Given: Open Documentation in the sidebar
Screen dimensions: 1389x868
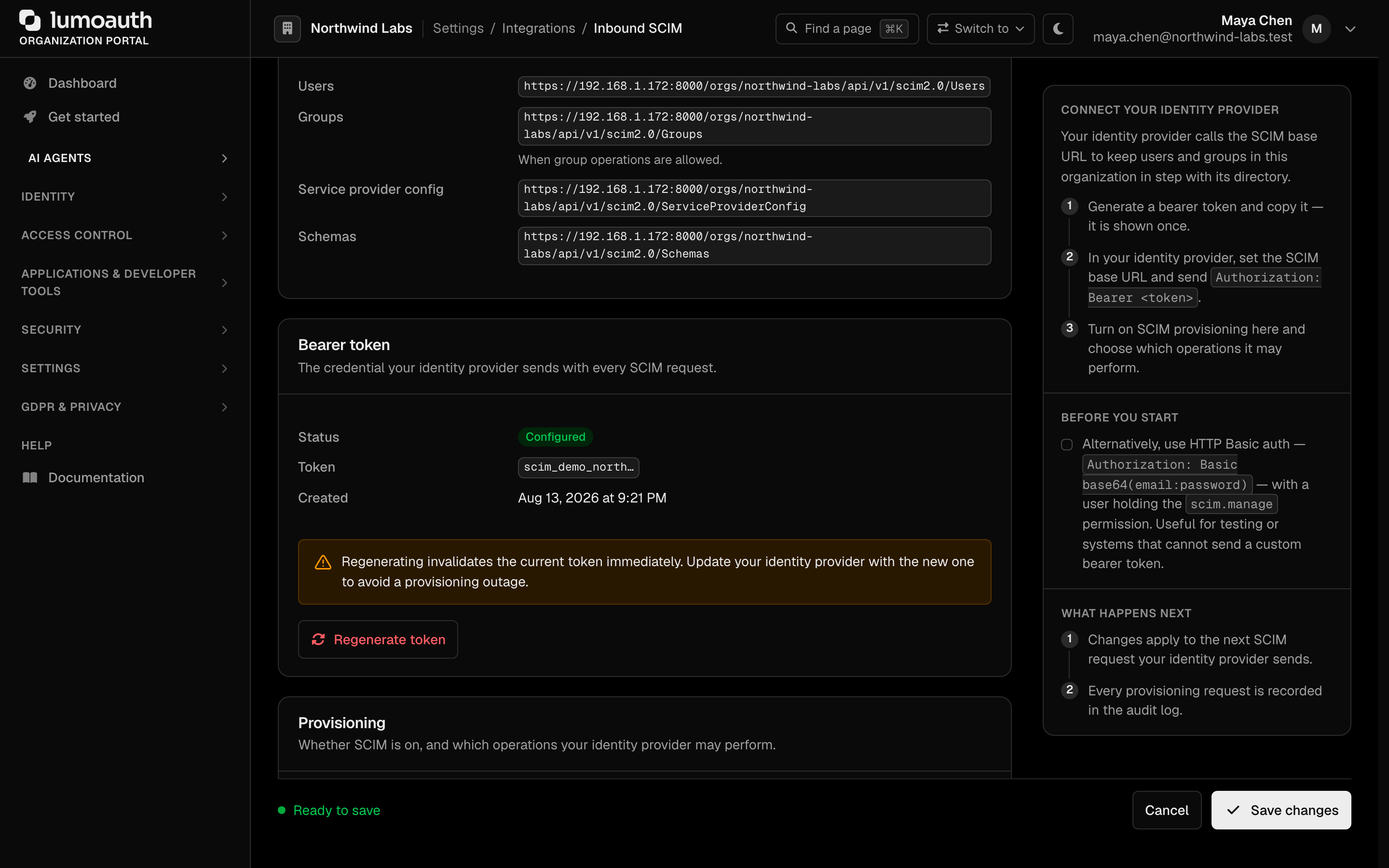Looking at the screenshot, I should [x=125, y=477].
